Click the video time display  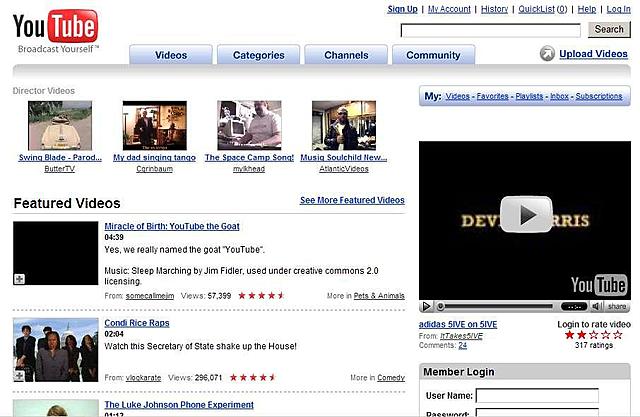pyautogui.click(x=574, y=306)
